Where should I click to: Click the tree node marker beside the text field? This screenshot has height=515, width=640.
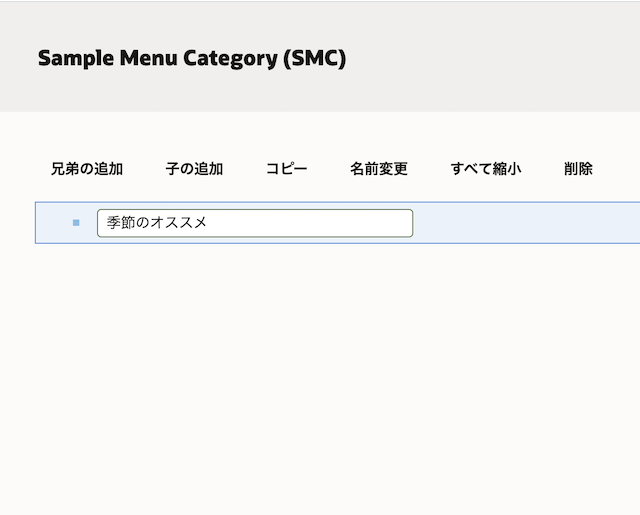coord(76,223)
